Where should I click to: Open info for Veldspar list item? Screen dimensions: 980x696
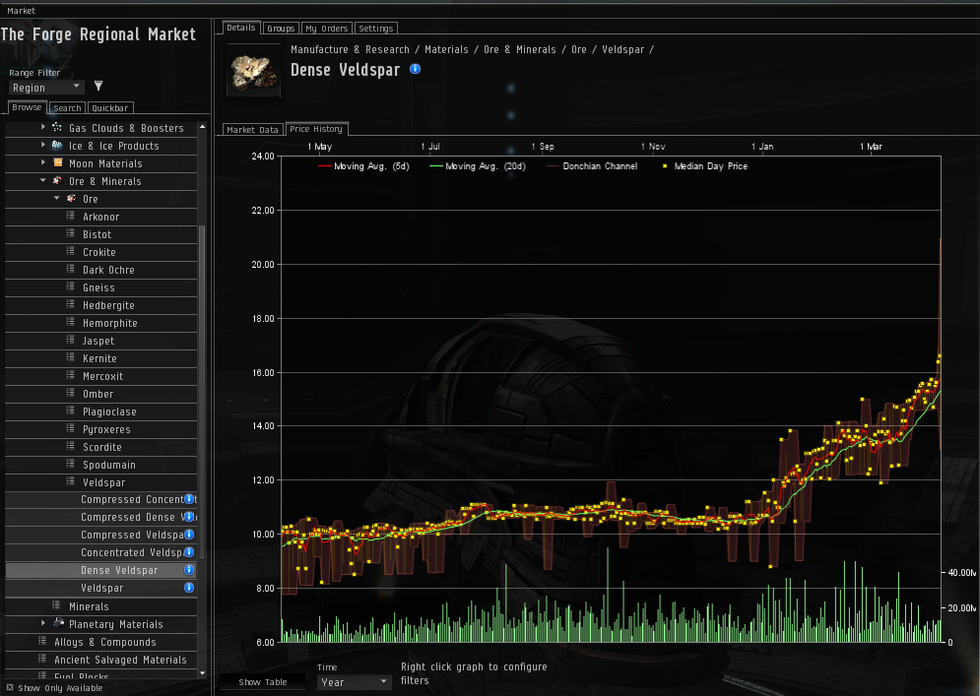pyautogui.click(x=189, y=588)
